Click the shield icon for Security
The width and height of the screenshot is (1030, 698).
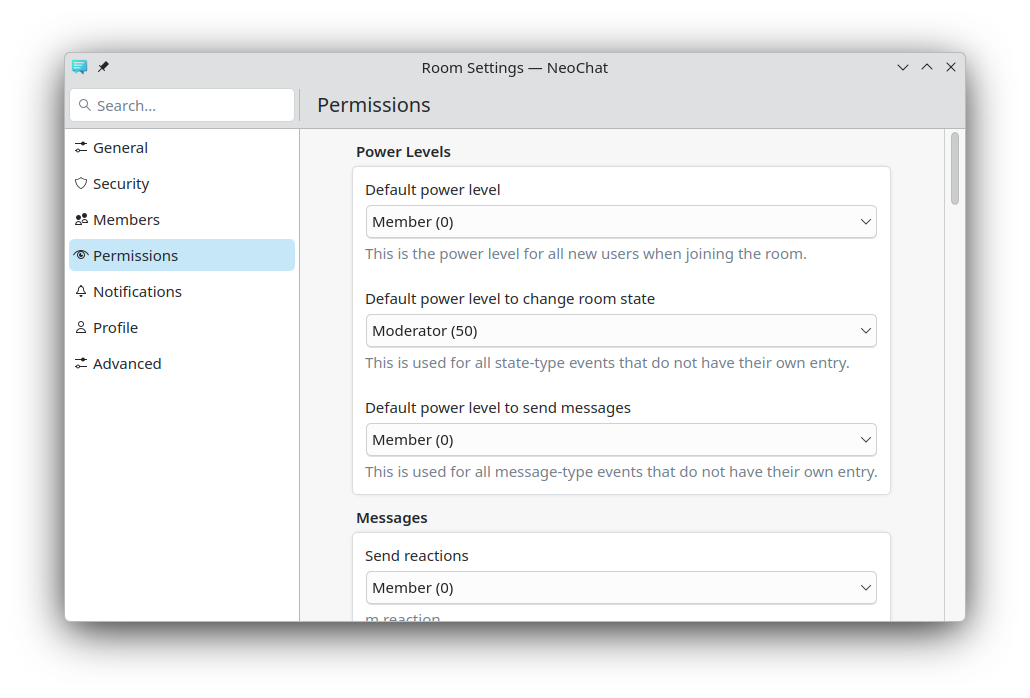pyautogui.click(x=81, y=184)
